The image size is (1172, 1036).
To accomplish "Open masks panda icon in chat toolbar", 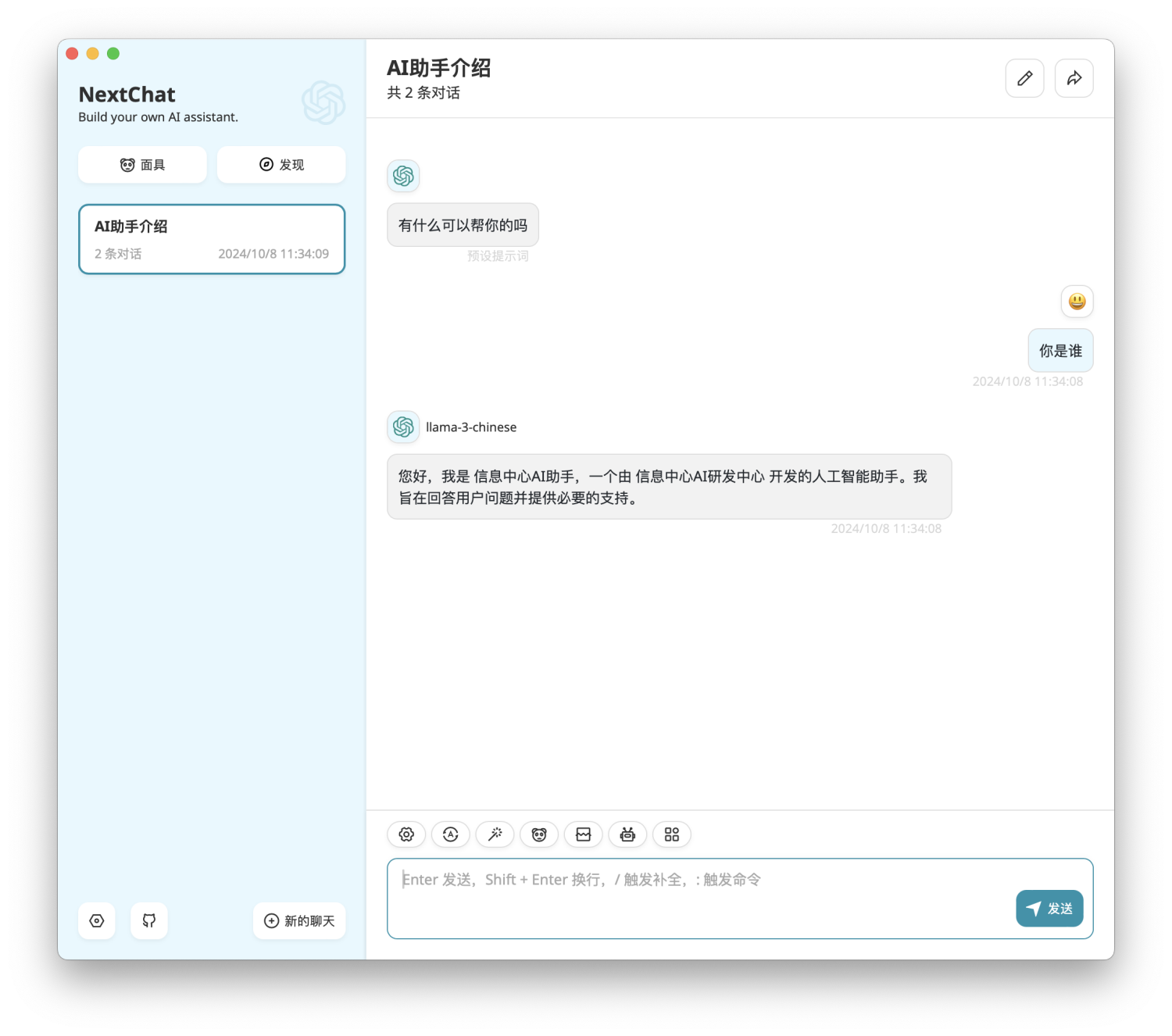I will click(x=539, y=834).
